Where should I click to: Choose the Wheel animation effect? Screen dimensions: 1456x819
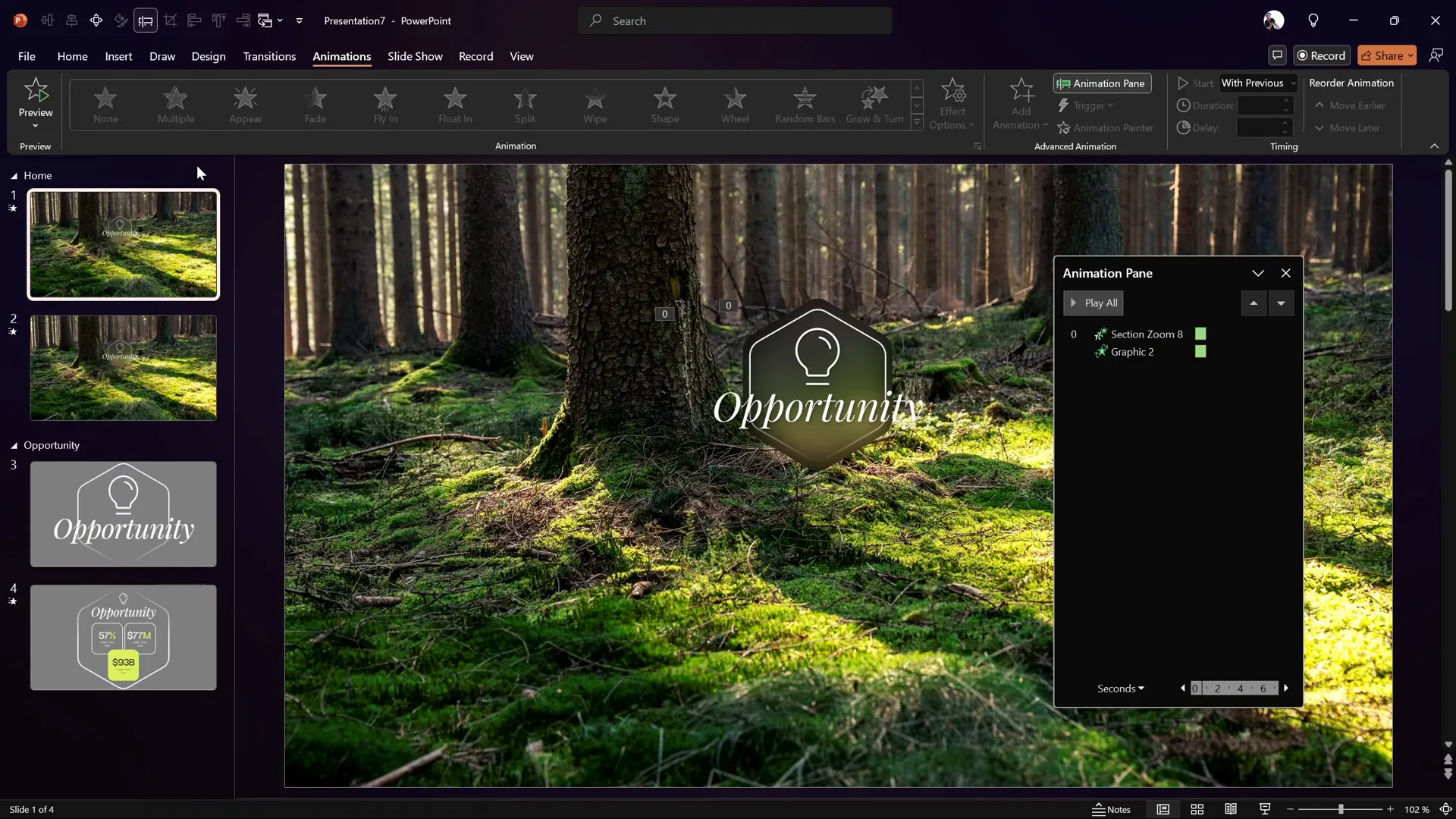tap(735, 105)
